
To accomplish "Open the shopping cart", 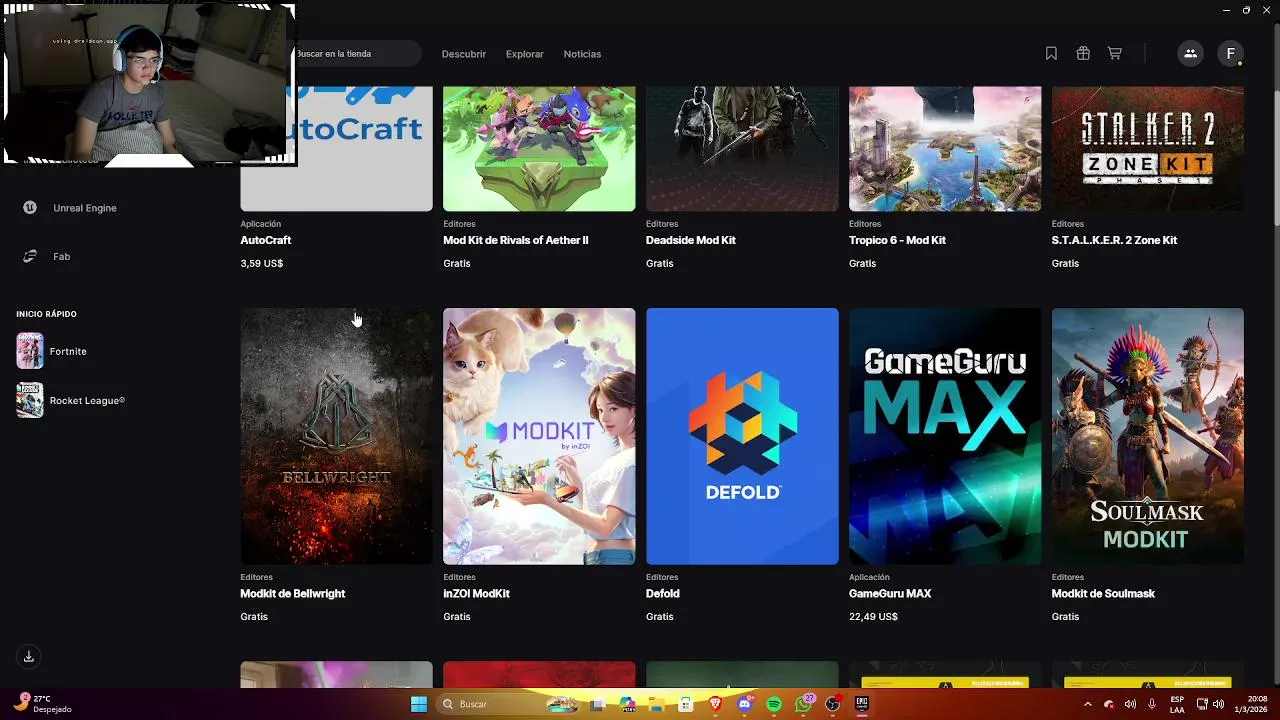I will tap(1115, 54).
